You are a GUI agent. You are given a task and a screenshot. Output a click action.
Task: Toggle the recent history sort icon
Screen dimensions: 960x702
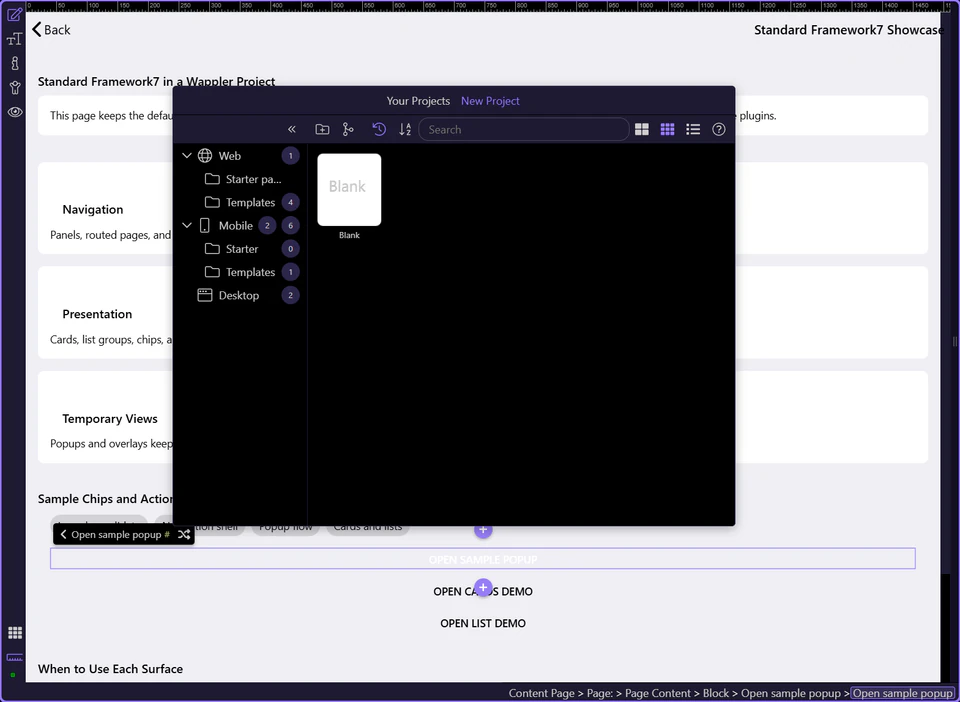point(379,129)
